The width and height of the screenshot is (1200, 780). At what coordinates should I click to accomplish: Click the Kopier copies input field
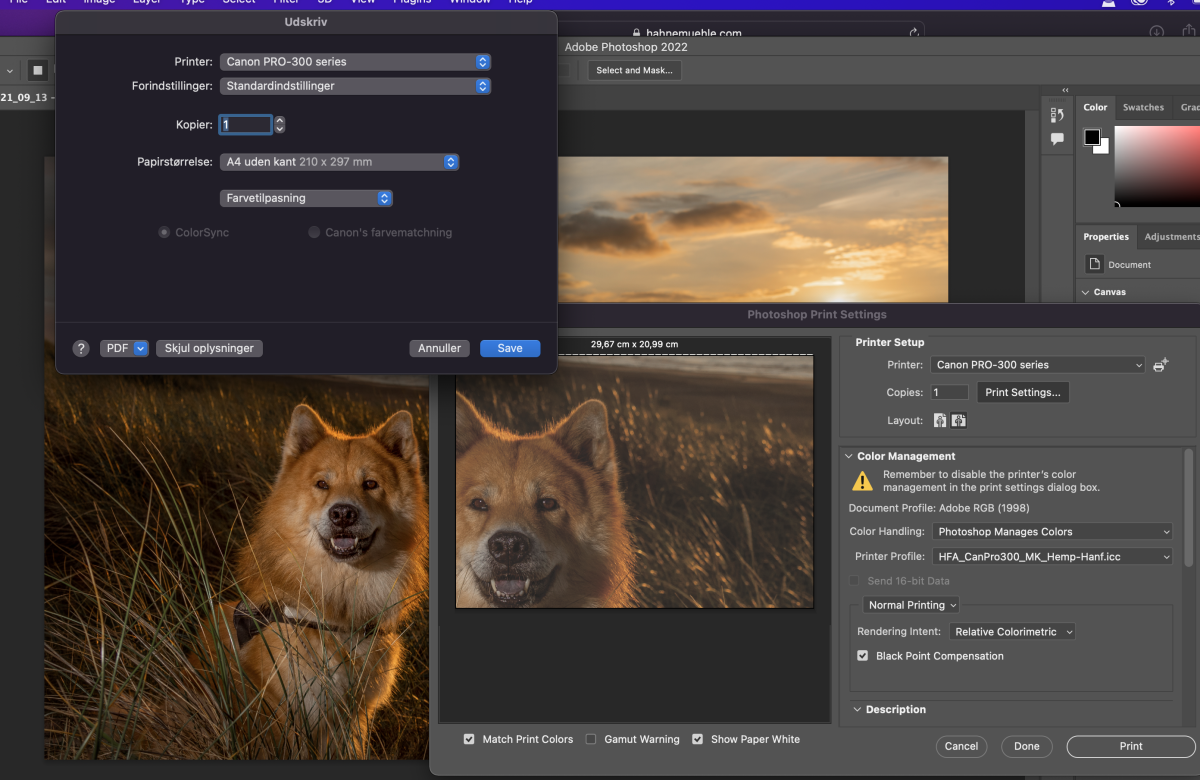coord(246,125)
